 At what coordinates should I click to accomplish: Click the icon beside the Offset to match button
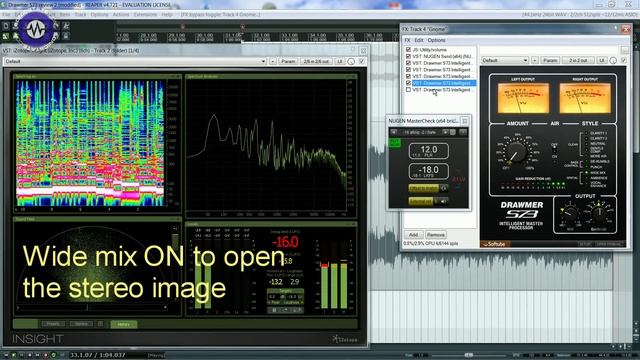coord(444,188)
